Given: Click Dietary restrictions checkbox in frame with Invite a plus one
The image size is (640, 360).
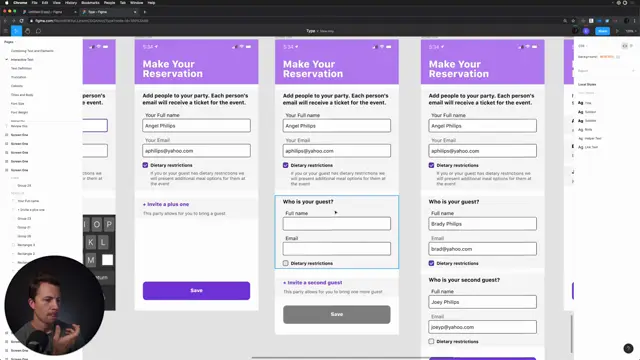Looking at the screenshot, I should coord(145,165).
